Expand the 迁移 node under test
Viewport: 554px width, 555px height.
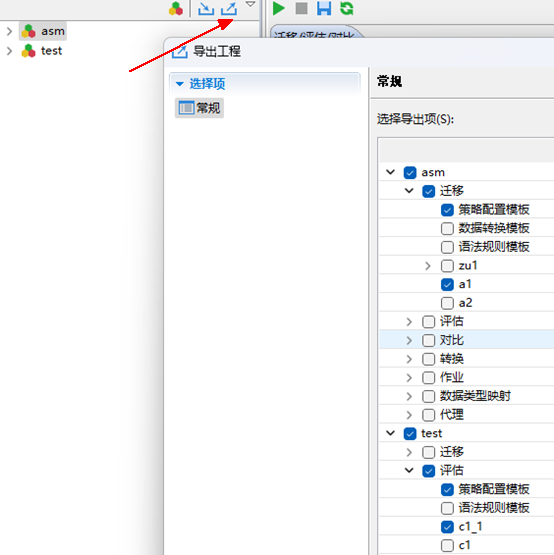pos(409,452)
